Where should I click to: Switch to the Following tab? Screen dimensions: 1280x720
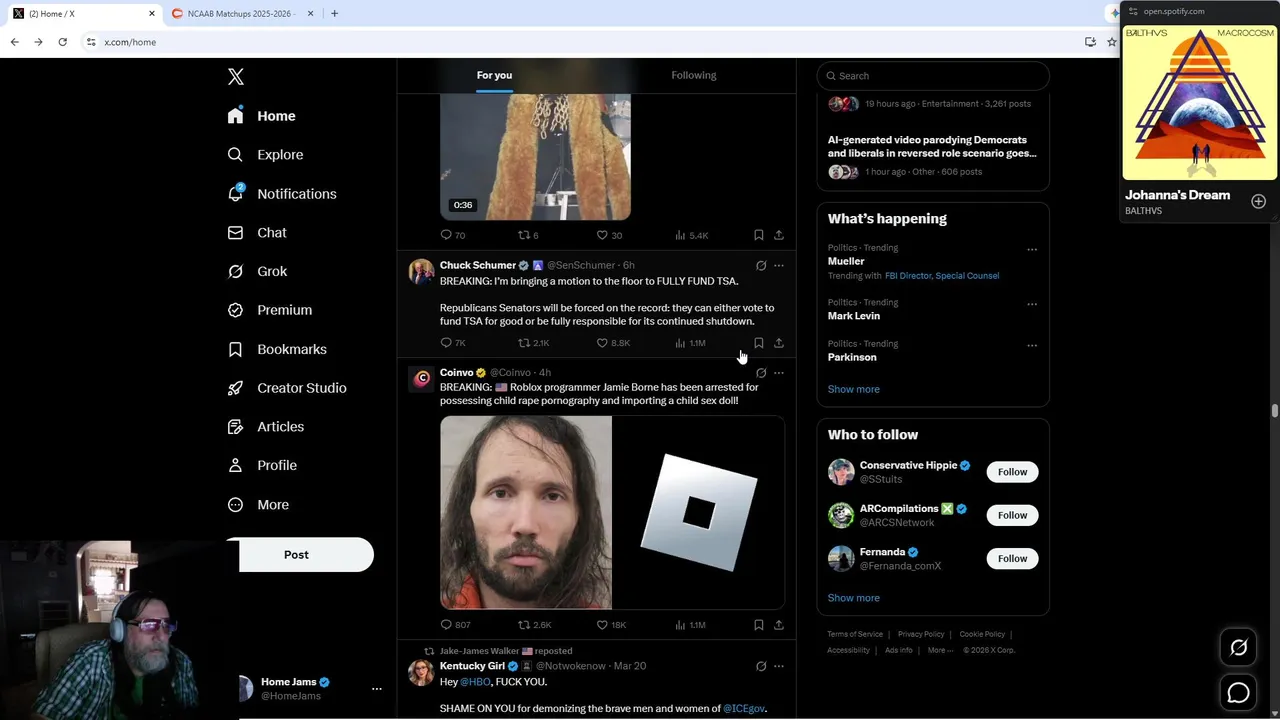click(694, 75)
